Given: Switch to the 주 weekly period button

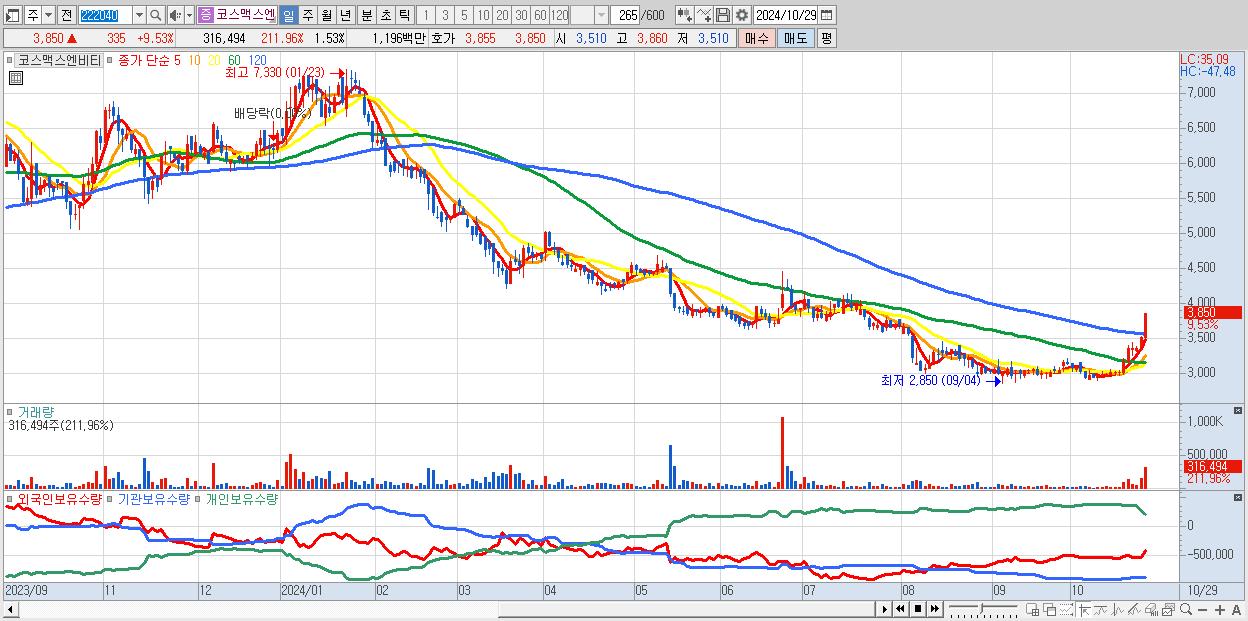Looking at the screenshot, I should pos(307,15).
